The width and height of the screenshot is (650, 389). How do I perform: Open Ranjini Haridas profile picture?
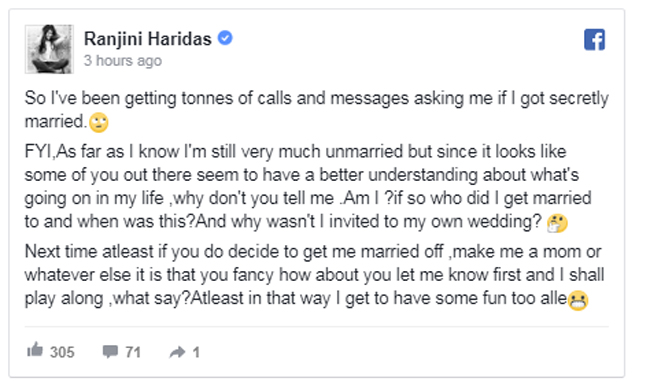[49, 49]
